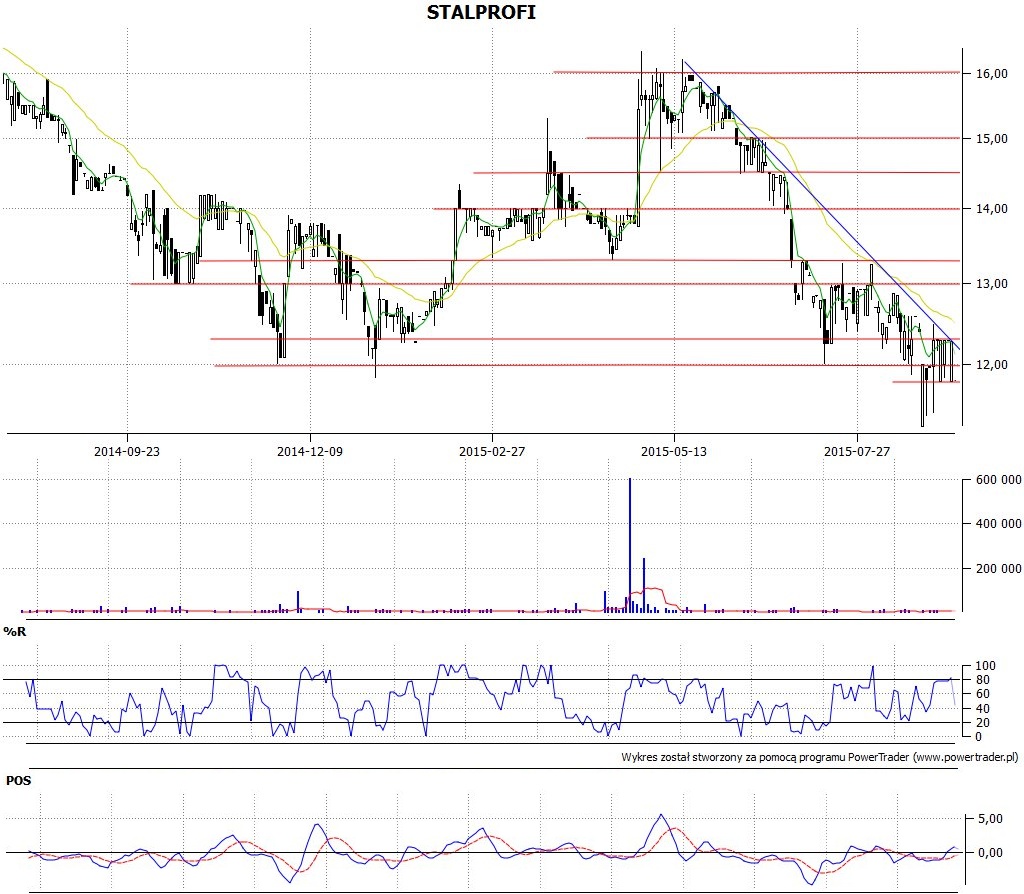Screen dimensions: 1024x894
Task: Click the 5,00 label on POS axis
Action: (x=992, y=819)
